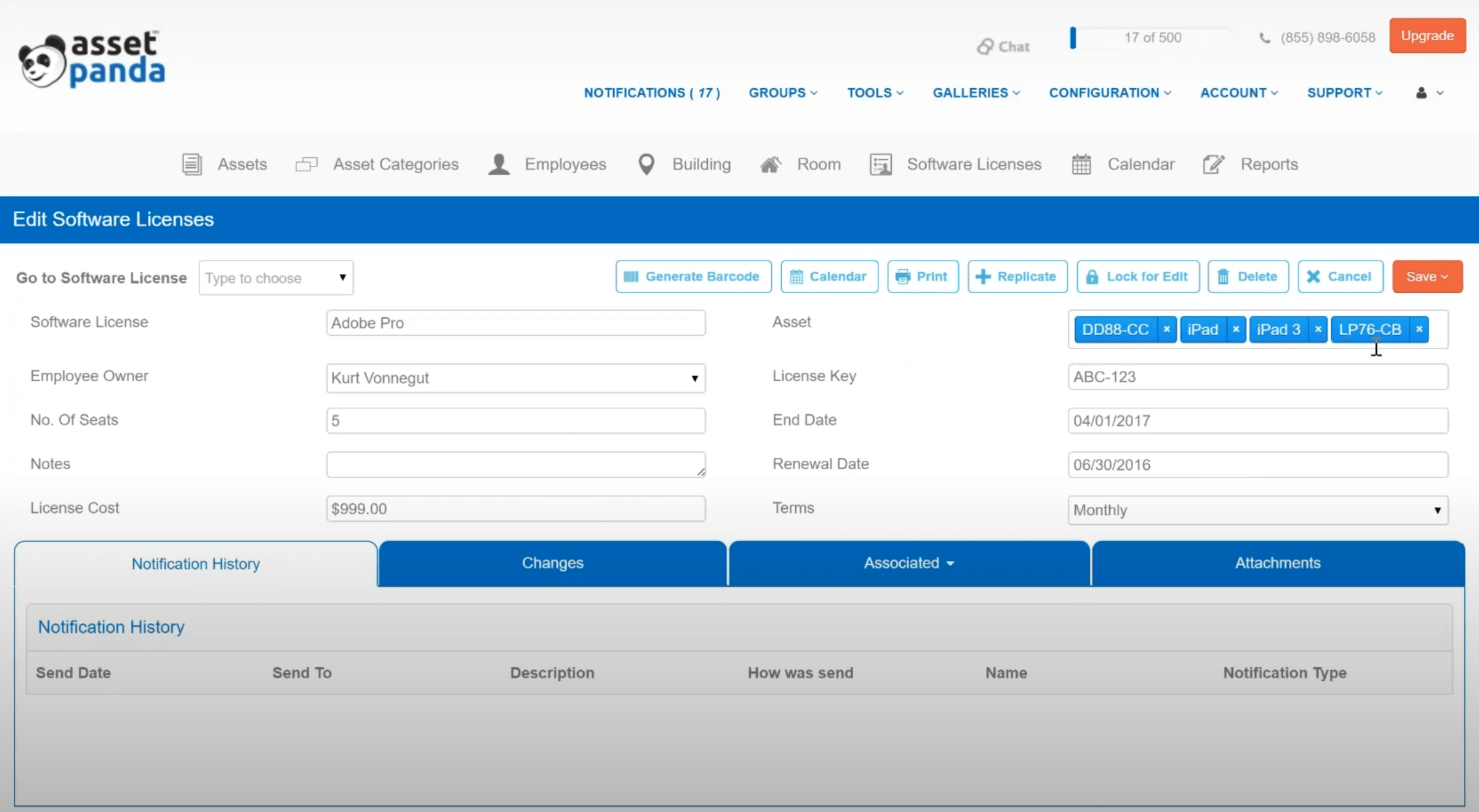The height and width of the screenshot is (812, 1479).
Task: Open the Asset Panda logo home
Action: [92, 60]
